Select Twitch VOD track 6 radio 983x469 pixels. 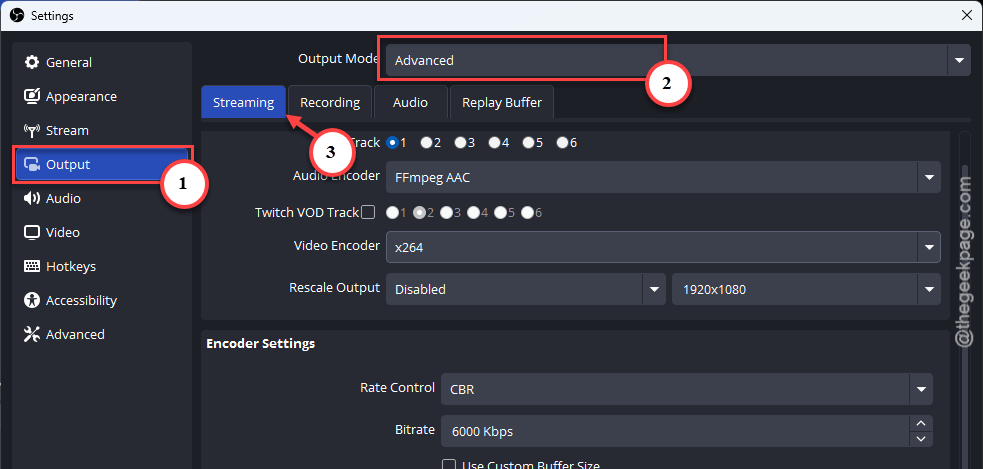point(527,213)
